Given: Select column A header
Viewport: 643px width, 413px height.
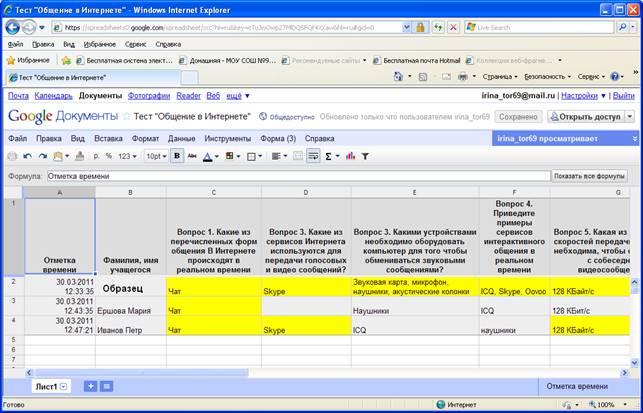Looking at the screenshot, I should [60, 192].
